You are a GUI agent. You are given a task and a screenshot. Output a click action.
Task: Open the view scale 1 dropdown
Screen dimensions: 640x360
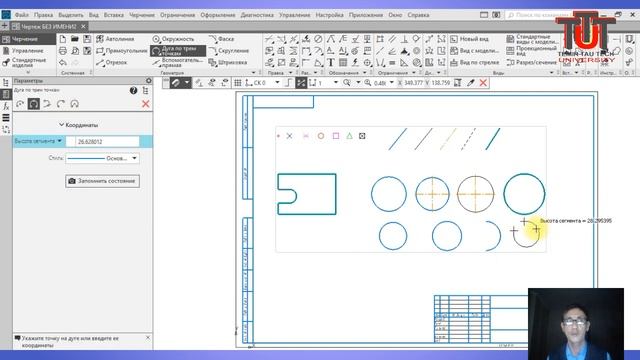coord(336,83)
